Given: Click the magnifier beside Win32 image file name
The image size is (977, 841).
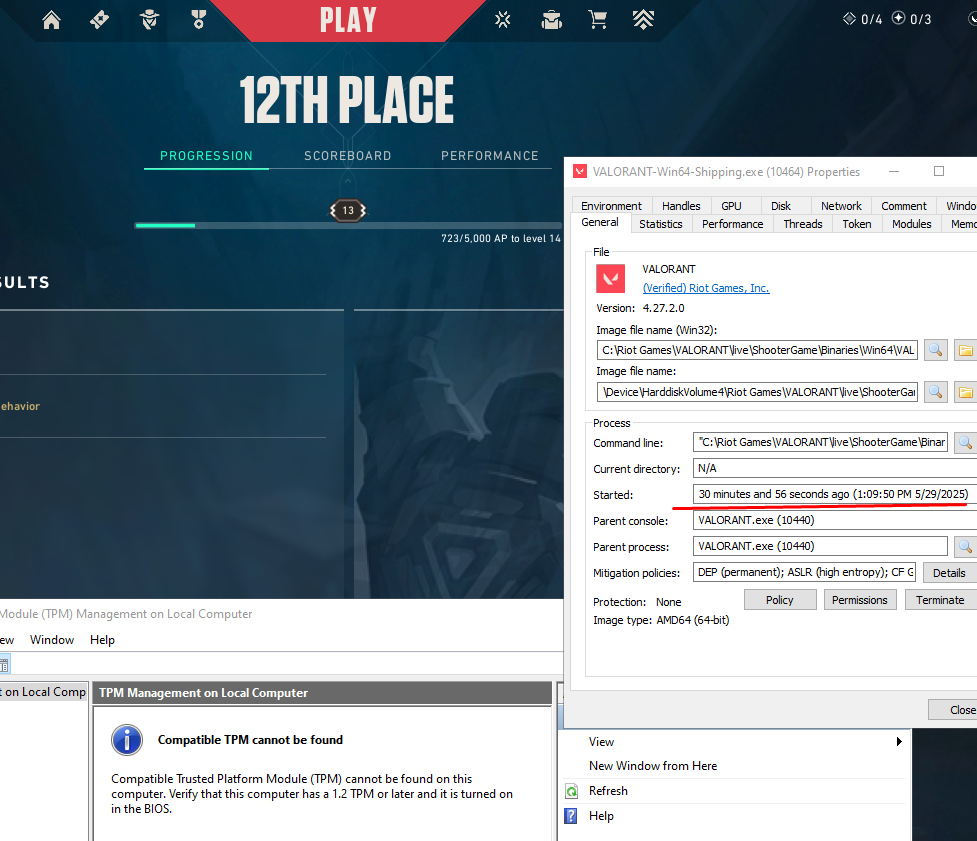Looking at the screenshot, I should point(935,350).
